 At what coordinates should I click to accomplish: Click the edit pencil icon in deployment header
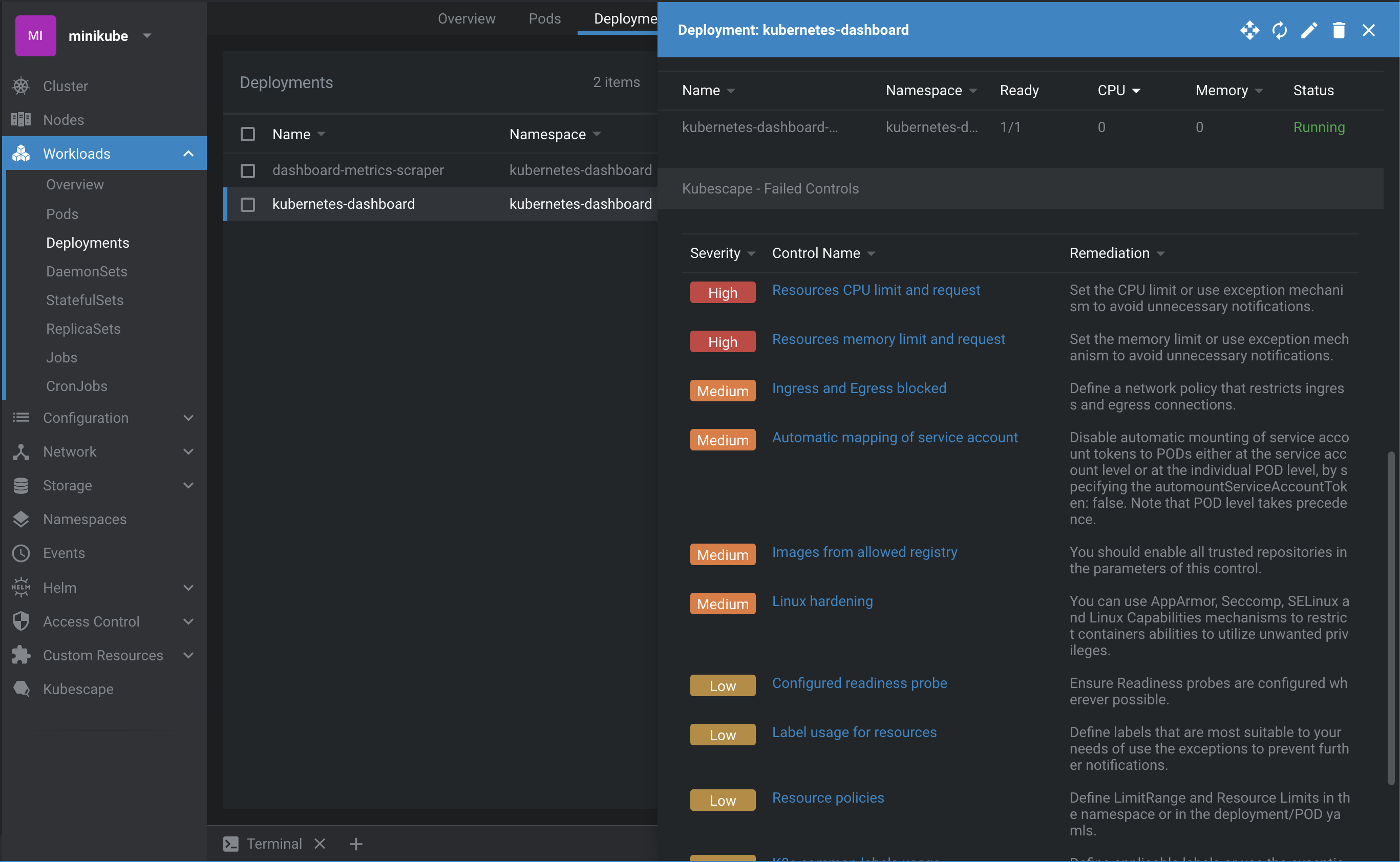1309,30
